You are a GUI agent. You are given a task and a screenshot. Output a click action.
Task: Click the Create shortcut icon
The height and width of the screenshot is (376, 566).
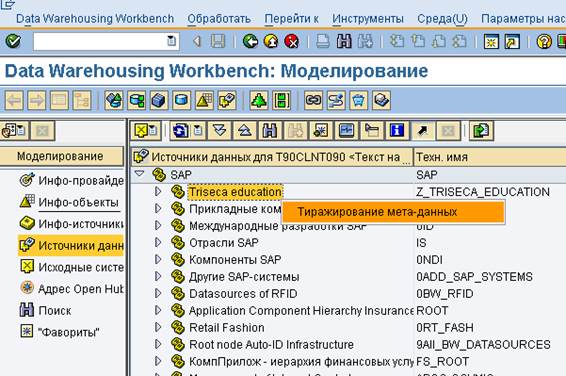[512, 41]
